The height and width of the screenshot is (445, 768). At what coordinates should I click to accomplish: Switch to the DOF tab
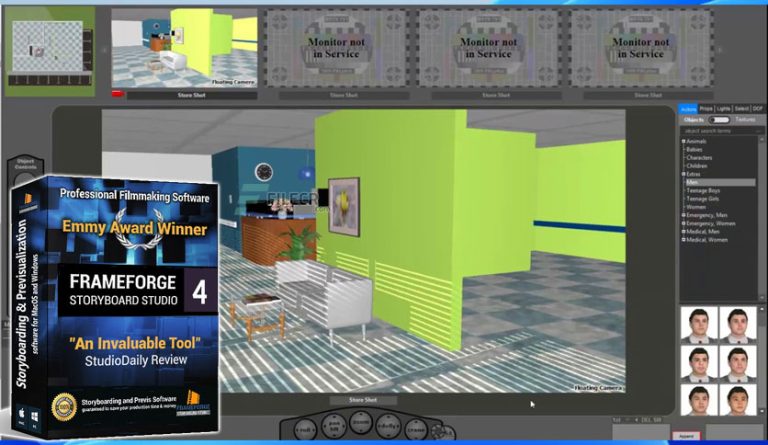757,109
